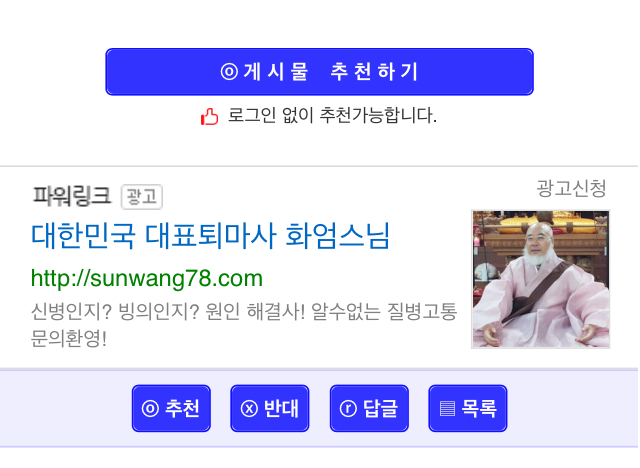Click the 반대 button label

tap(281, 408)
